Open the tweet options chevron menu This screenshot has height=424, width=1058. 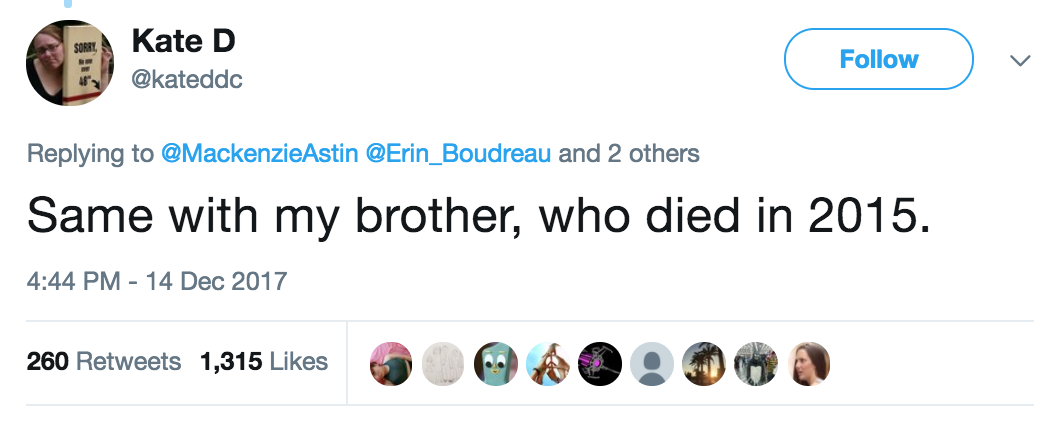[1020, 60]
